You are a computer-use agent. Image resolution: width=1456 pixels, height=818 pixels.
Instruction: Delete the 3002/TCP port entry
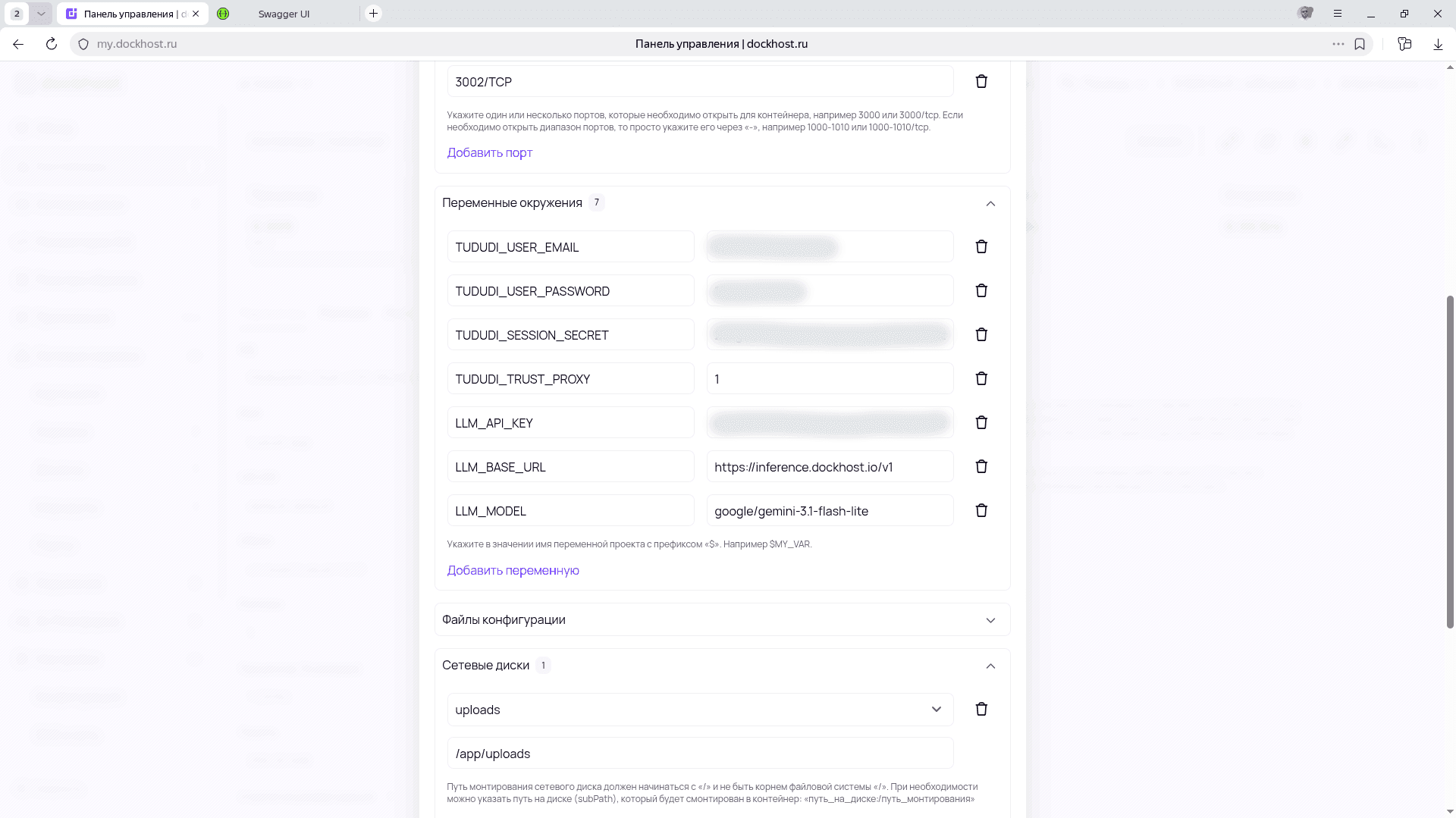pyautogui.click(x=981, y=81)
